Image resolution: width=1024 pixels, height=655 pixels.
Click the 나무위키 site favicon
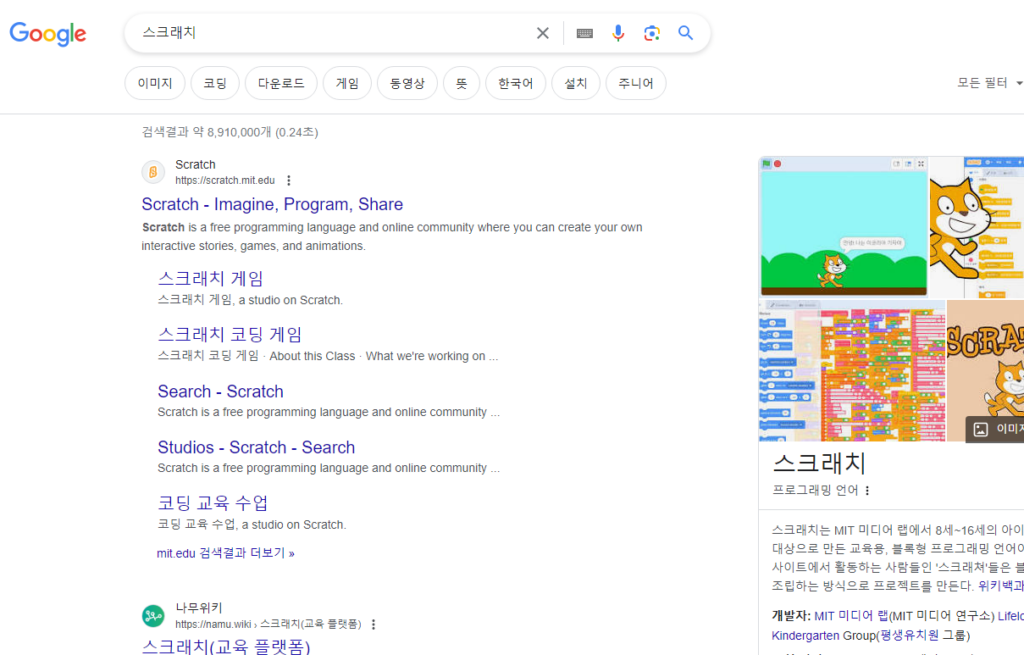(153, 615)
